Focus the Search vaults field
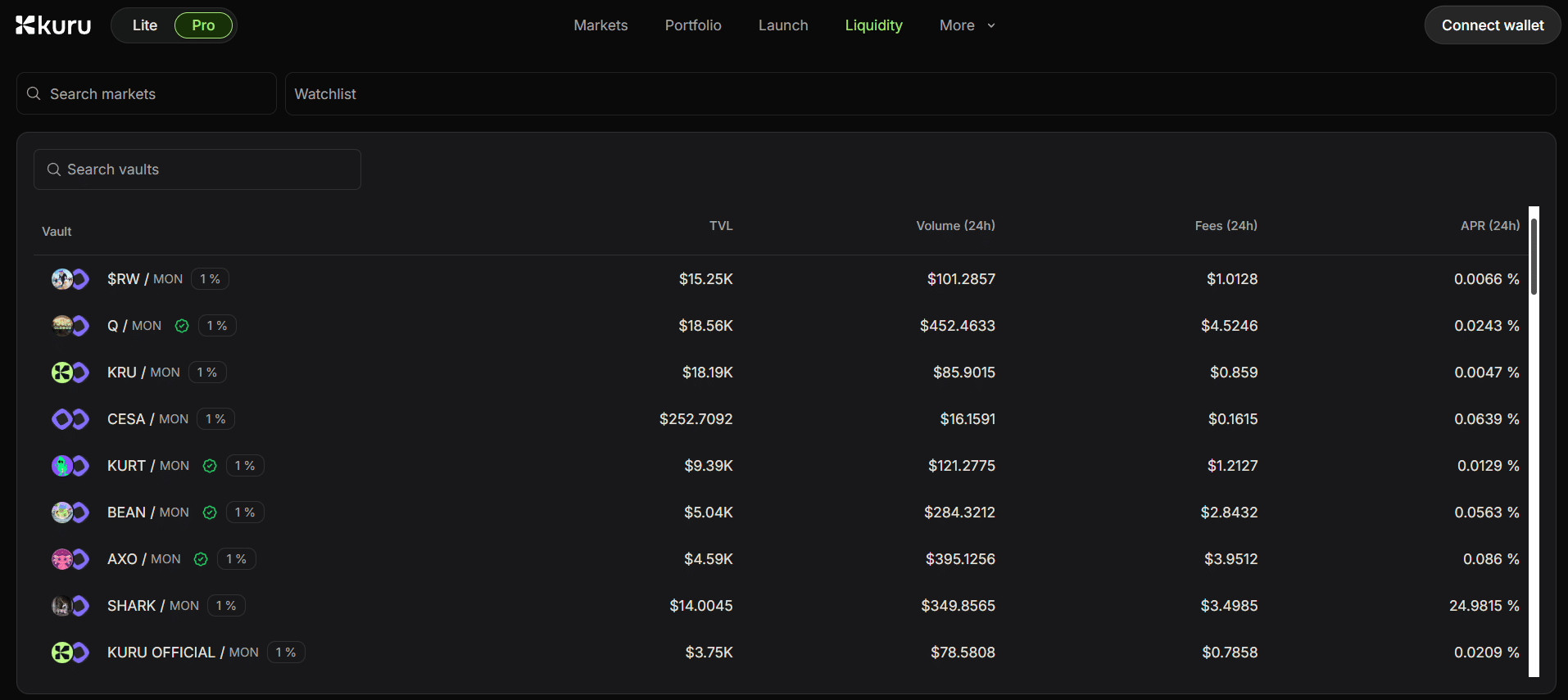Screen dimensions: 1568x700 pyautogui.click(x=197, y=169)
